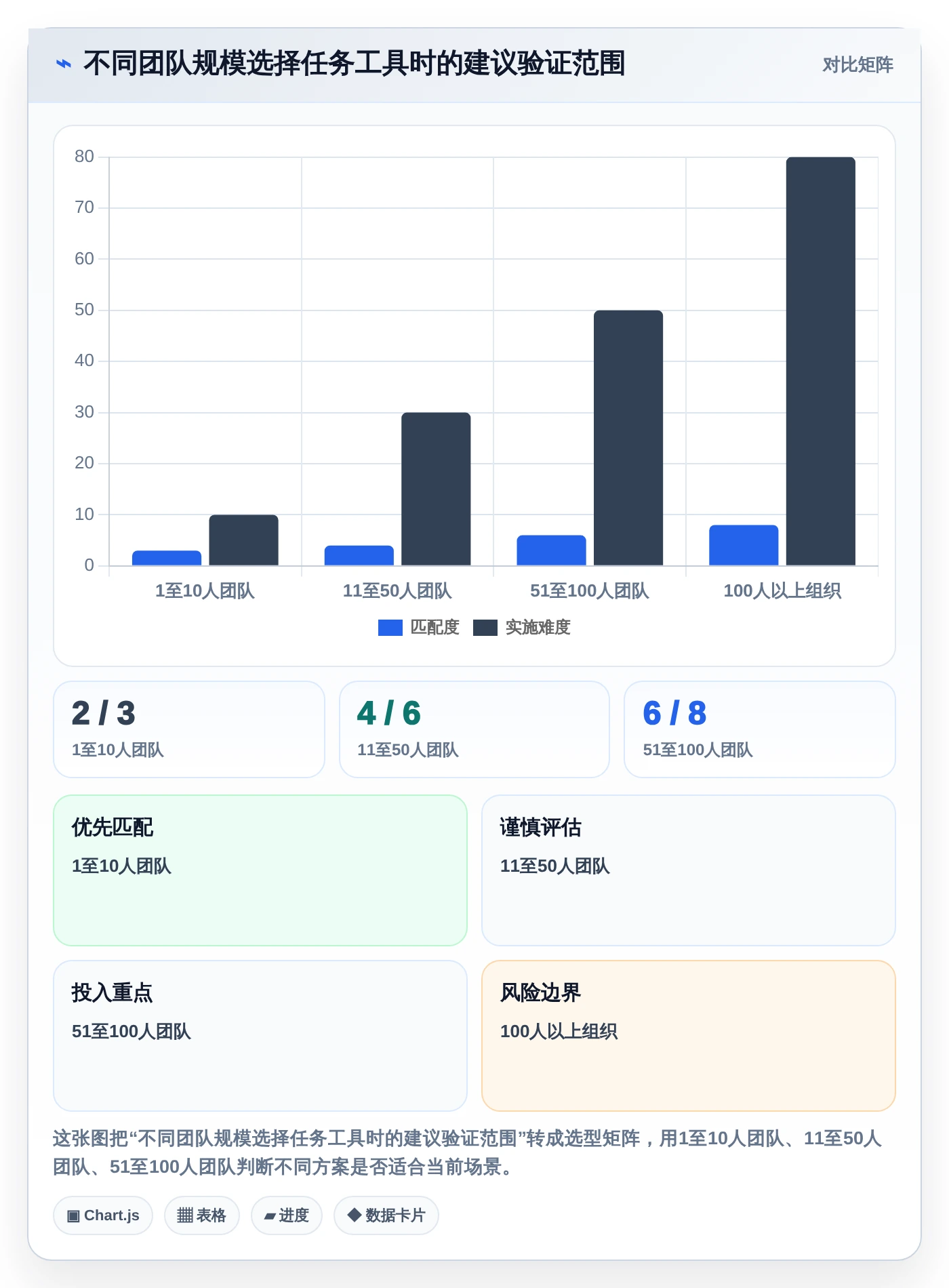
Task: Click the diamond icon in 数据卡片 chip
Action: pyautogui.click(x=355, y=1215)
